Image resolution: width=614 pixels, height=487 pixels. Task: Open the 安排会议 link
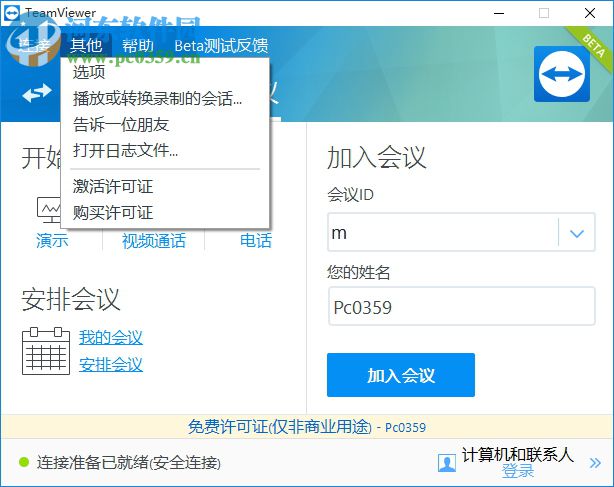point(111,364)
